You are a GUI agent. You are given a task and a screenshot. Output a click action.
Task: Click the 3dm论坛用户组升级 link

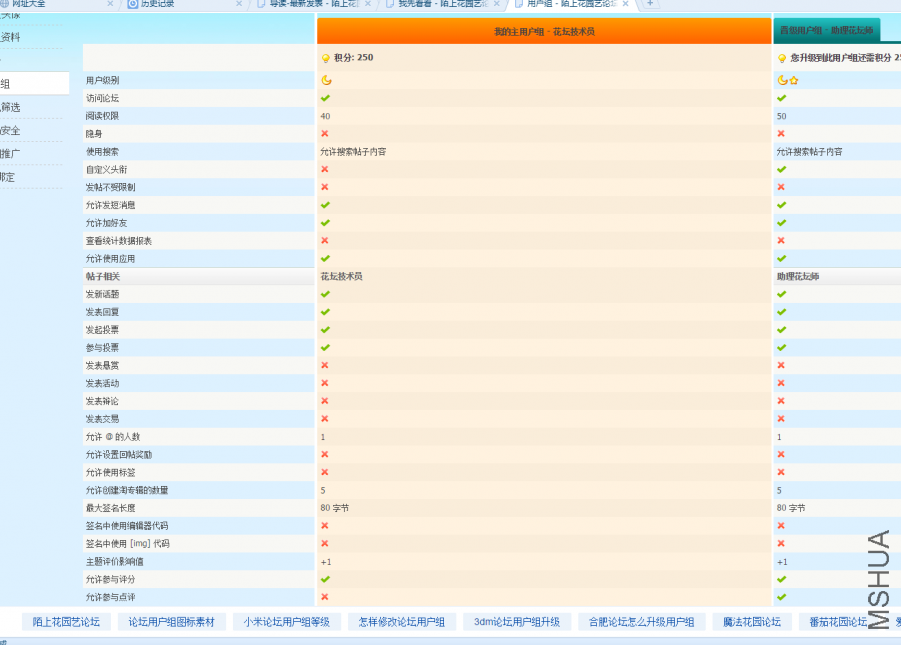[517, 622]
